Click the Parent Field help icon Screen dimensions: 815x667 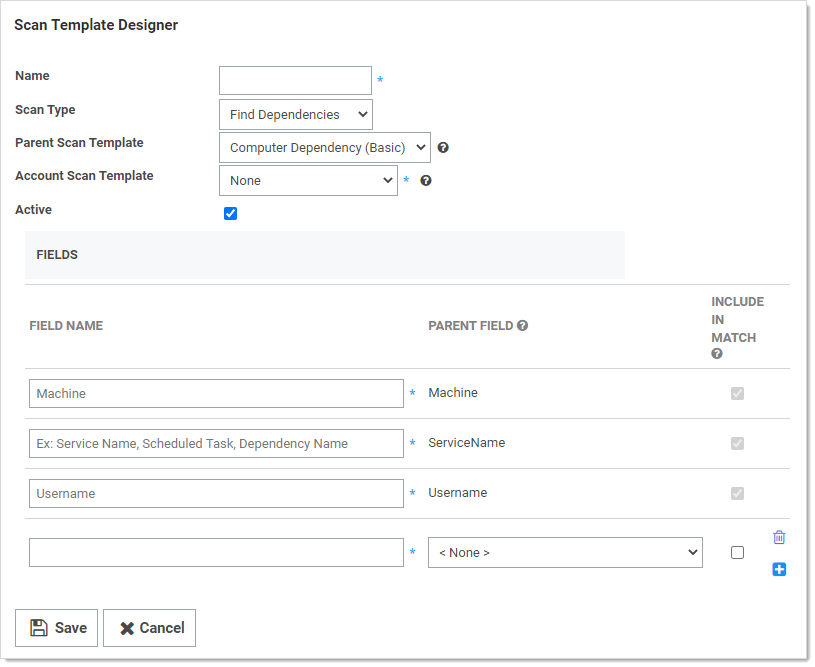(x=522, y=326)
